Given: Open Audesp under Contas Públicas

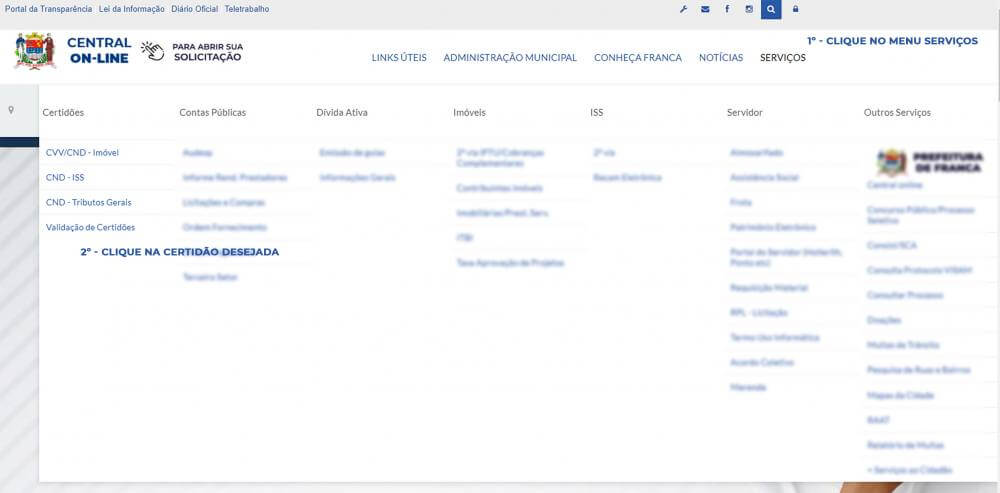Looking at the screenshot, I should pos(197,153).
